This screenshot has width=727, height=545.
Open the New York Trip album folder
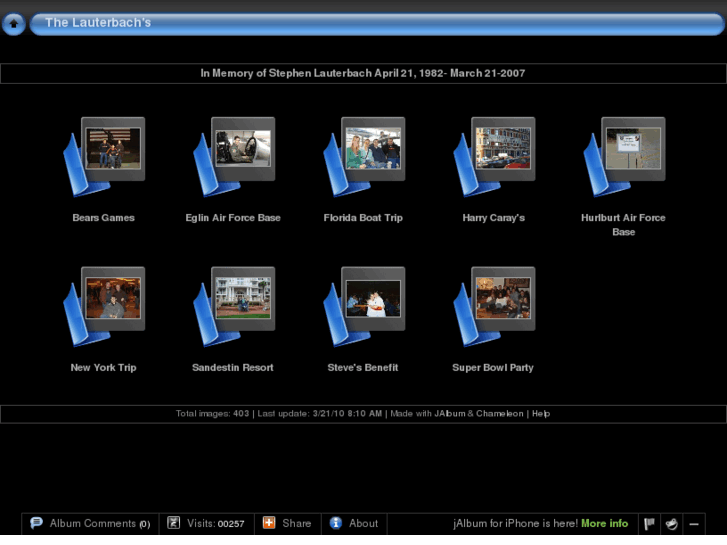point(104,307)
